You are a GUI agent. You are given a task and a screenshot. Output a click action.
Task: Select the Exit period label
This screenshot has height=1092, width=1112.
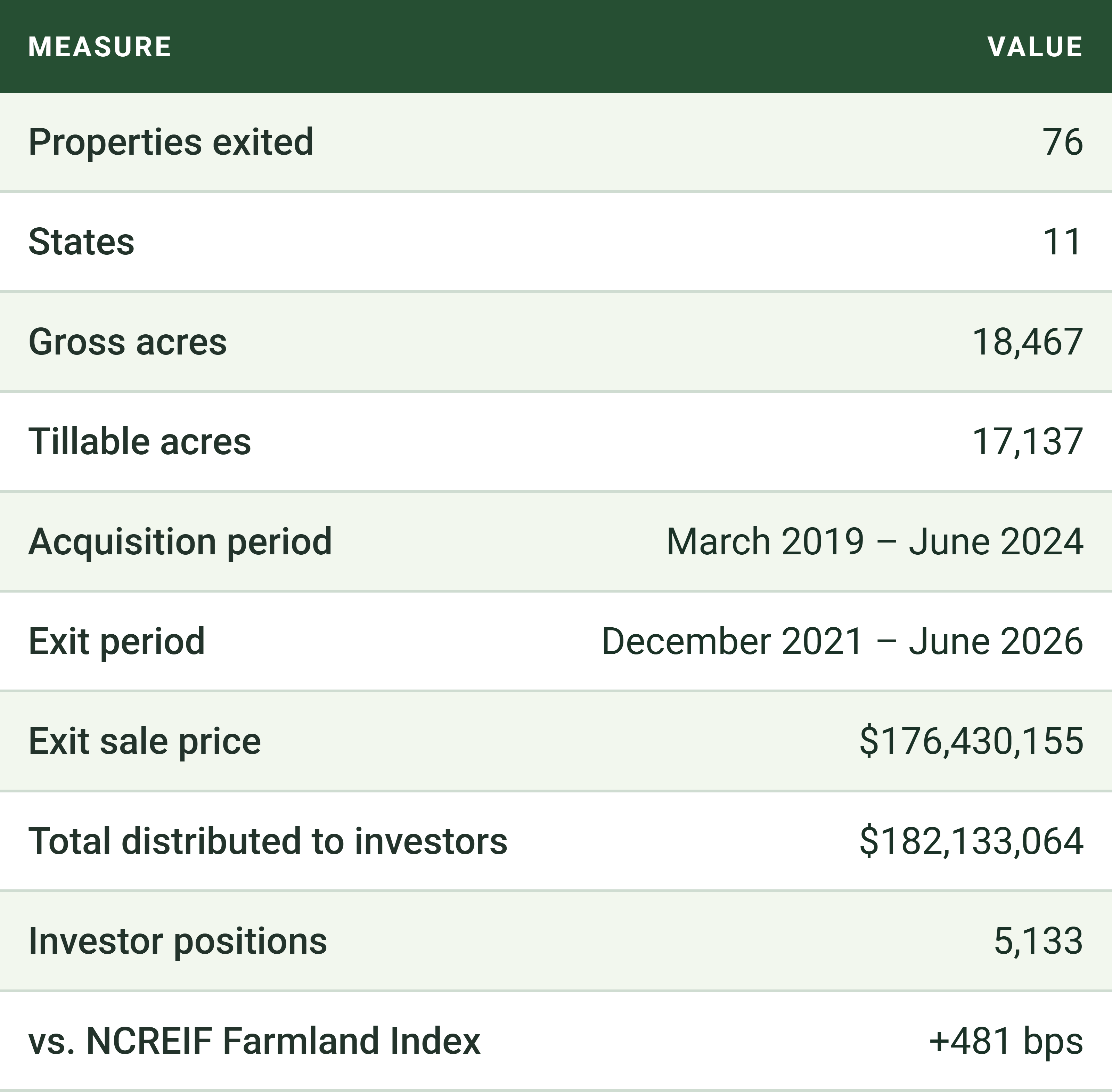pos(117,642)
